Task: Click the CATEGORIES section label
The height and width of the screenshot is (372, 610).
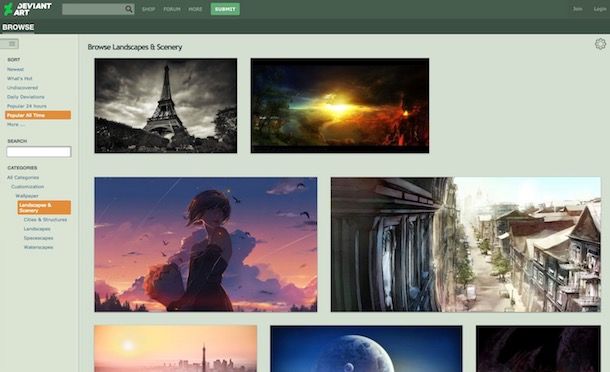Action: click(x=22, y=168)
